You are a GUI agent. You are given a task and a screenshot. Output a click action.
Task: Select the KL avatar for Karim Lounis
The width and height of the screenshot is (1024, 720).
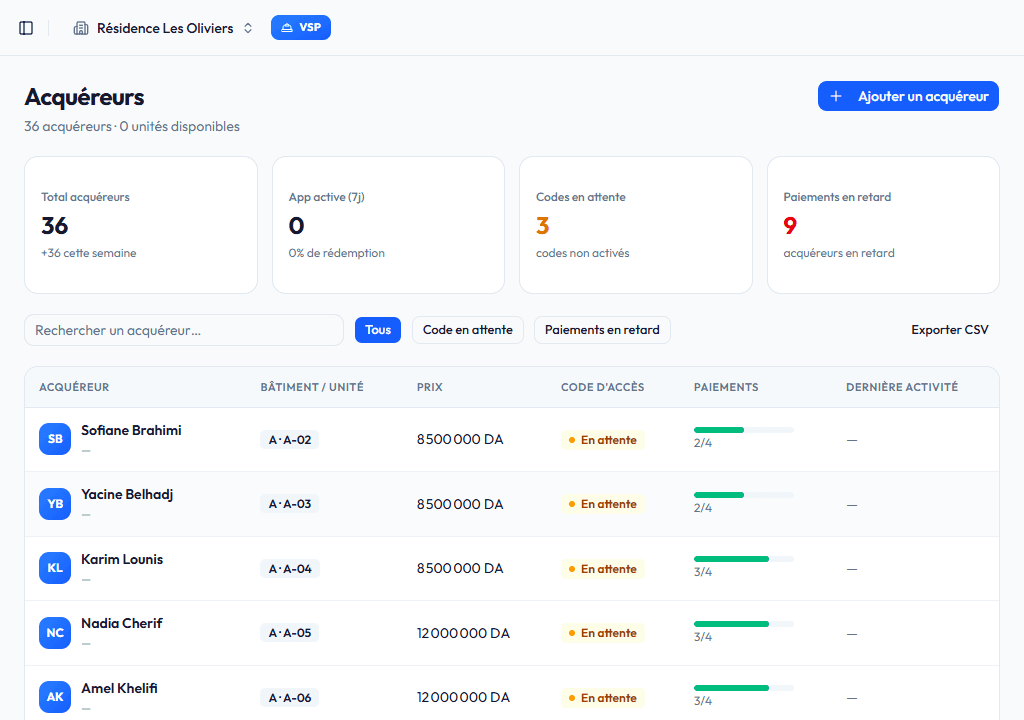(55, 568)
